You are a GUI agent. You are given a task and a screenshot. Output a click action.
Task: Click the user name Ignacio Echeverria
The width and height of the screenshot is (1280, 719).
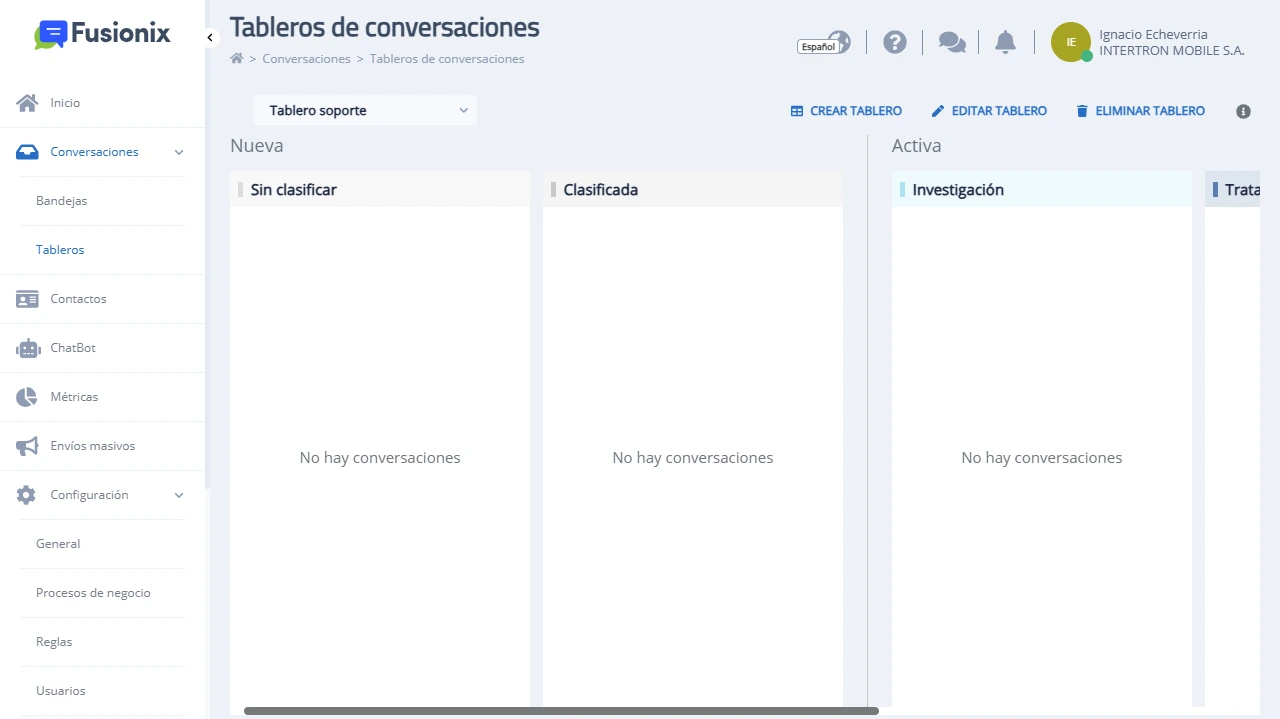click(x=1153, y=35)
